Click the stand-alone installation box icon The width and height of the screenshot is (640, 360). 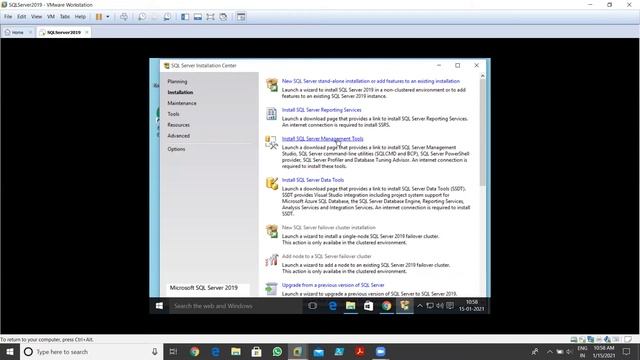pos(271,85)
